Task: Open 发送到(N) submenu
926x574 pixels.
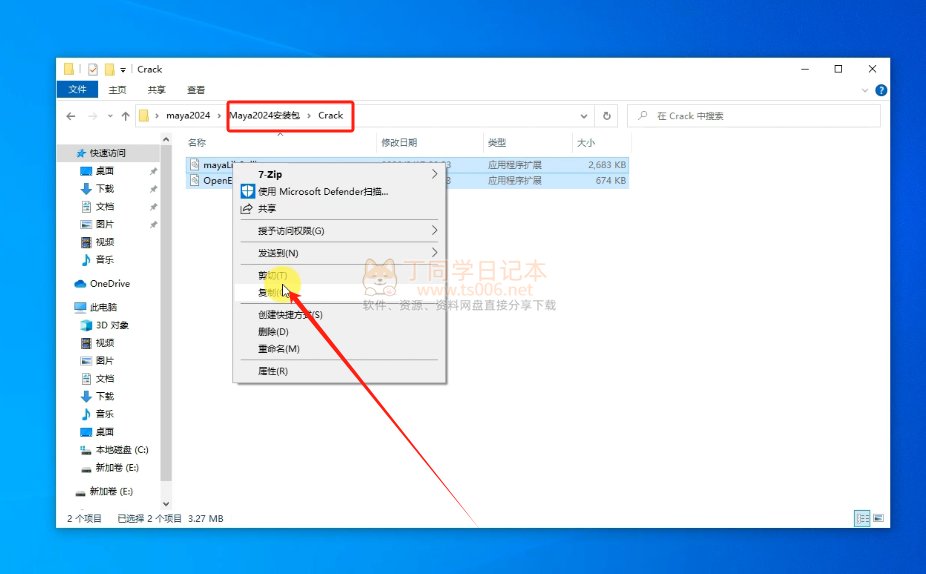Action: coord(340,253)
